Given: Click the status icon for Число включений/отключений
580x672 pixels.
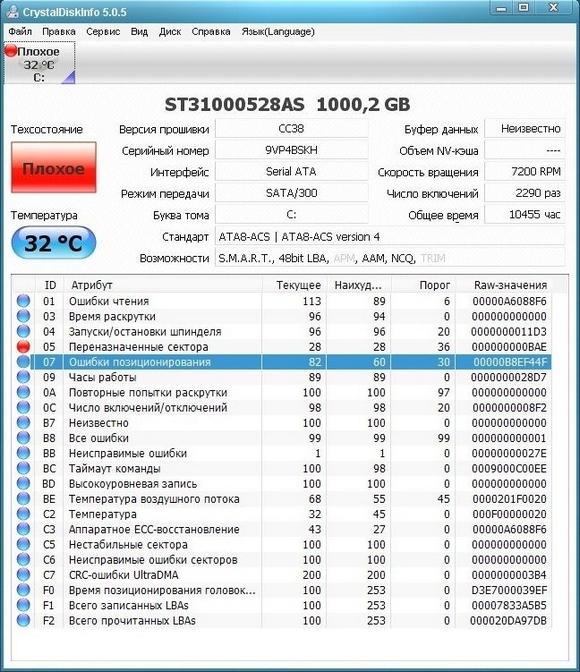Looking at the screenshot, I should [x=23, y=408].
